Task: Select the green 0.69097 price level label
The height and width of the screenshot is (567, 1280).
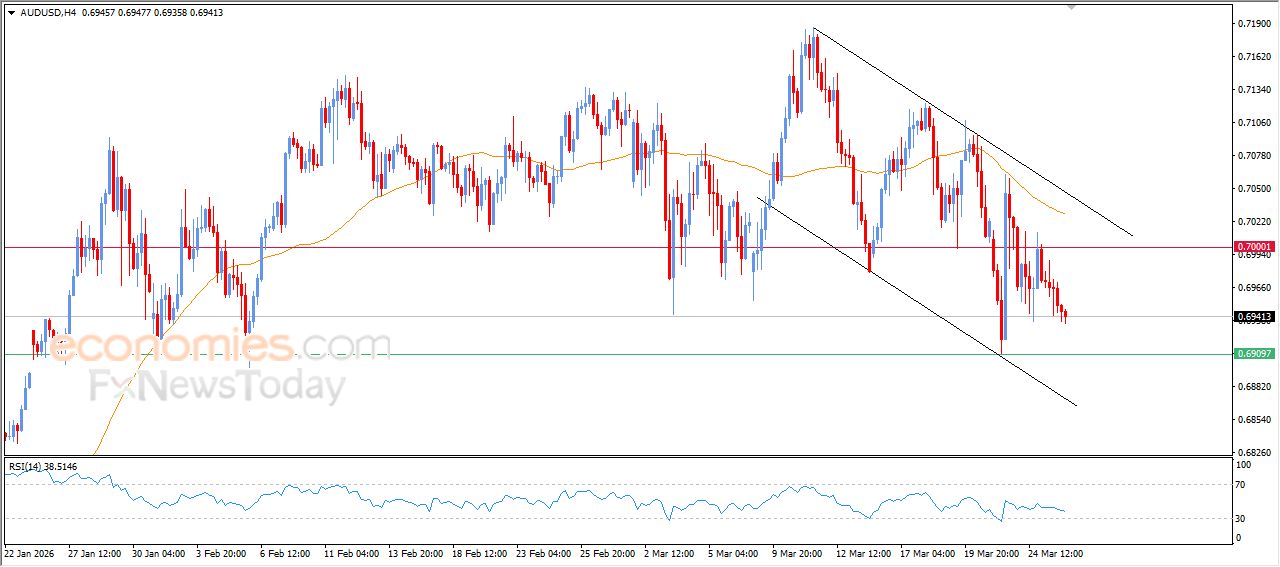Action: 1254,354
